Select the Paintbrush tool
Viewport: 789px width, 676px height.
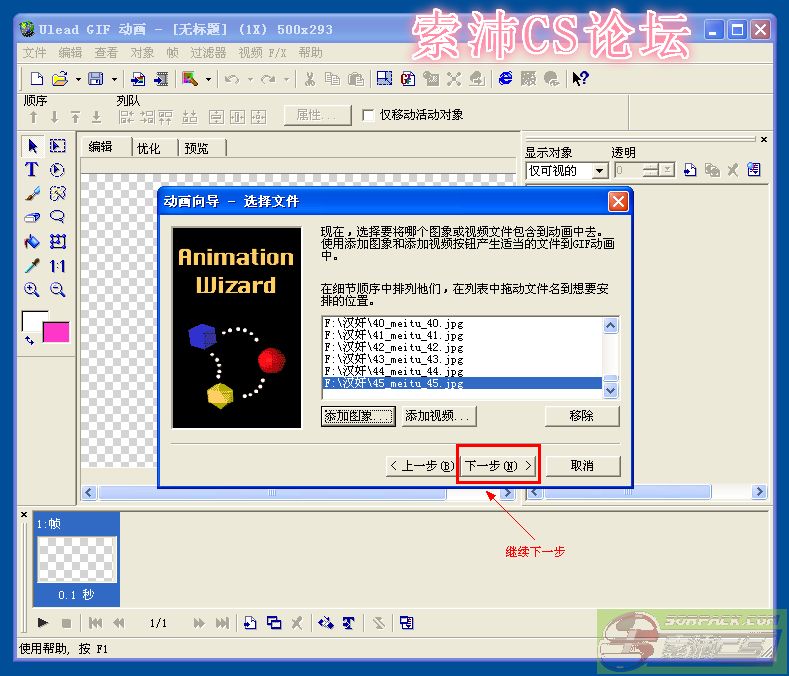pos(32,193)
